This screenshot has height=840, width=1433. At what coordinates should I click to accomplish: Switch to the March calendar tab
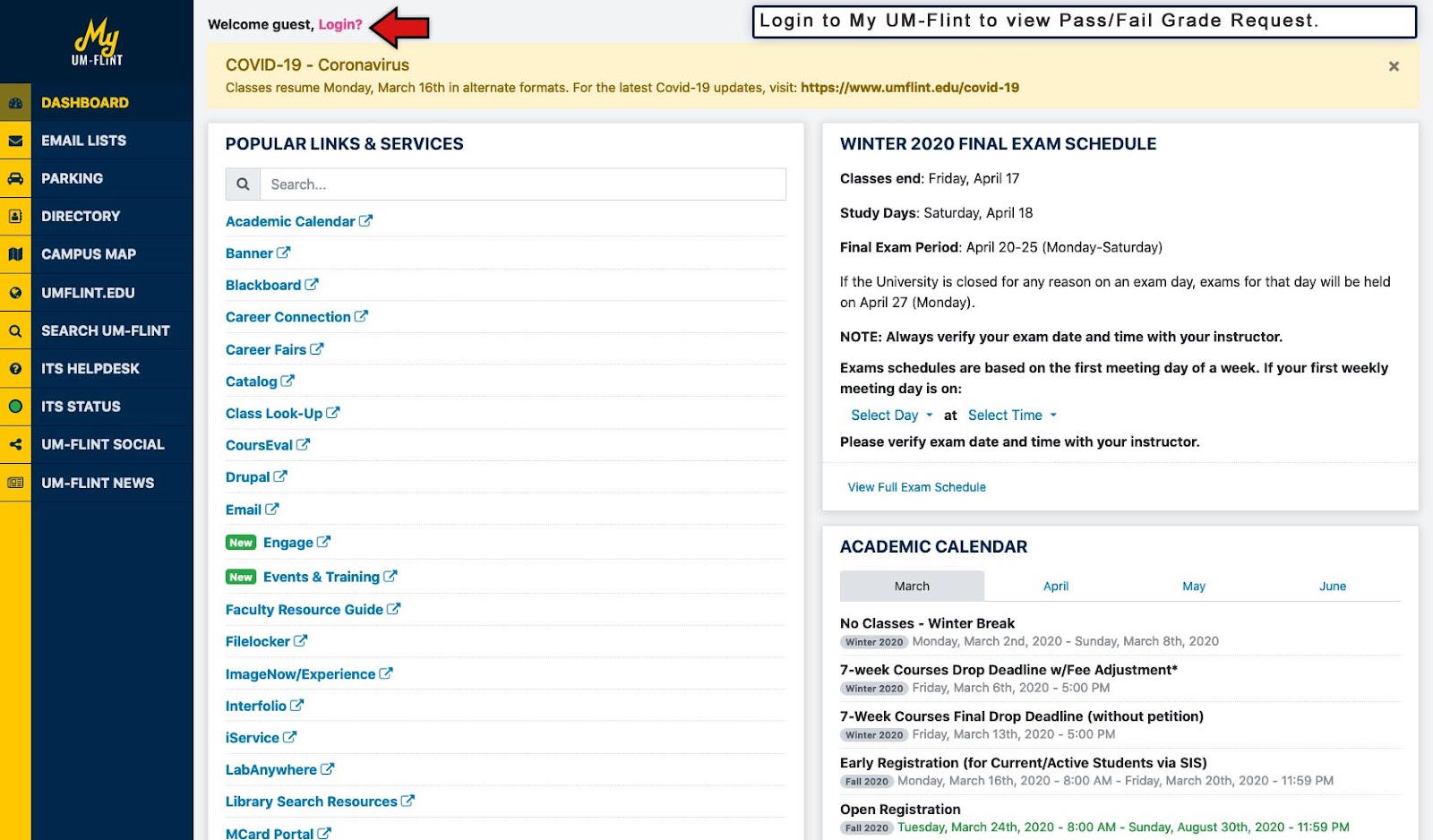point(912,586)
